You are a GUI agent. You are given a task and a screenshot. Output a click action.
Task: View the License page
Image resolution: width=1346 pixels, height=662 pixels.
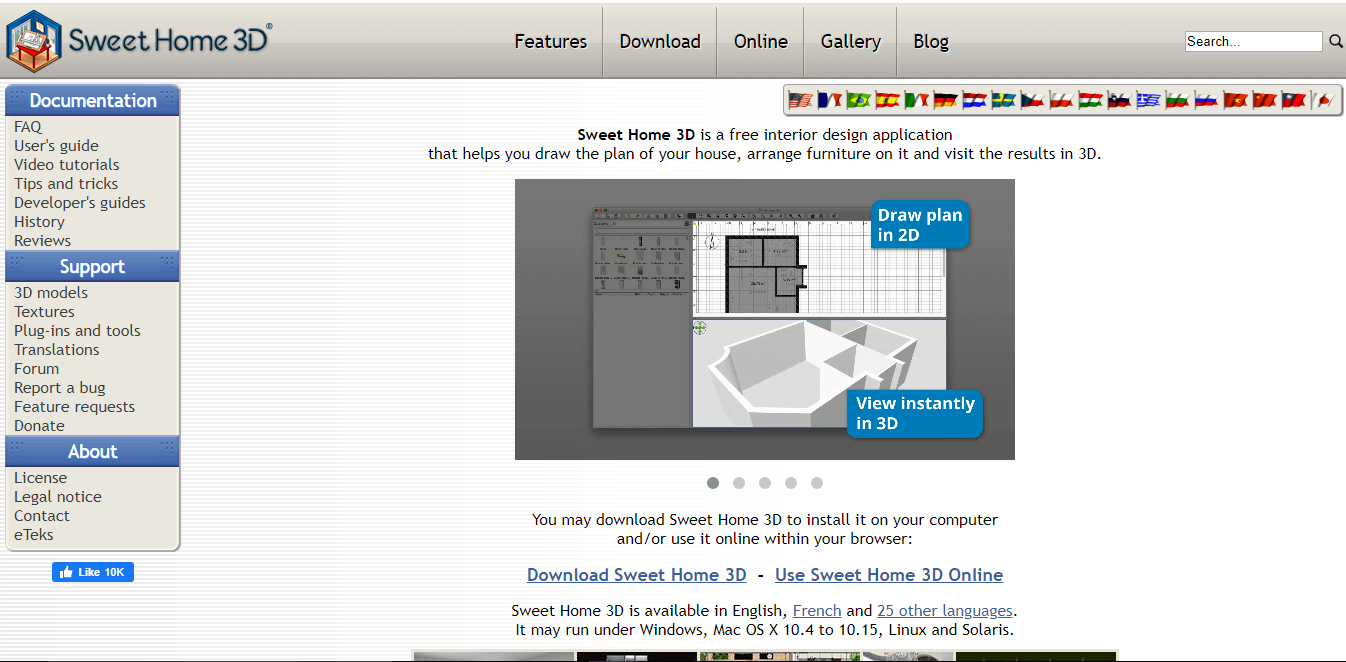click(x=40, y=478)
